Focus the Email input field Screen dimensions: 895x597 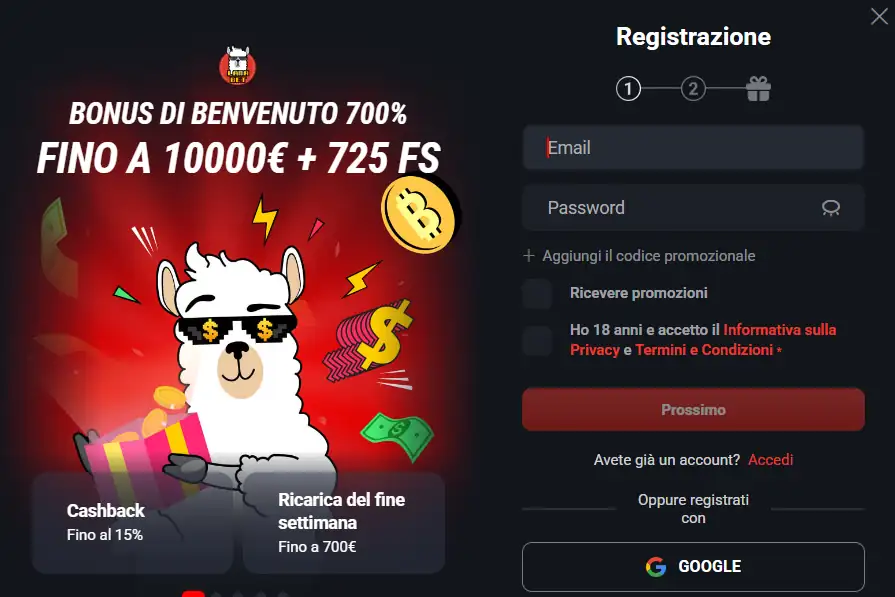[x=693, y=148]
